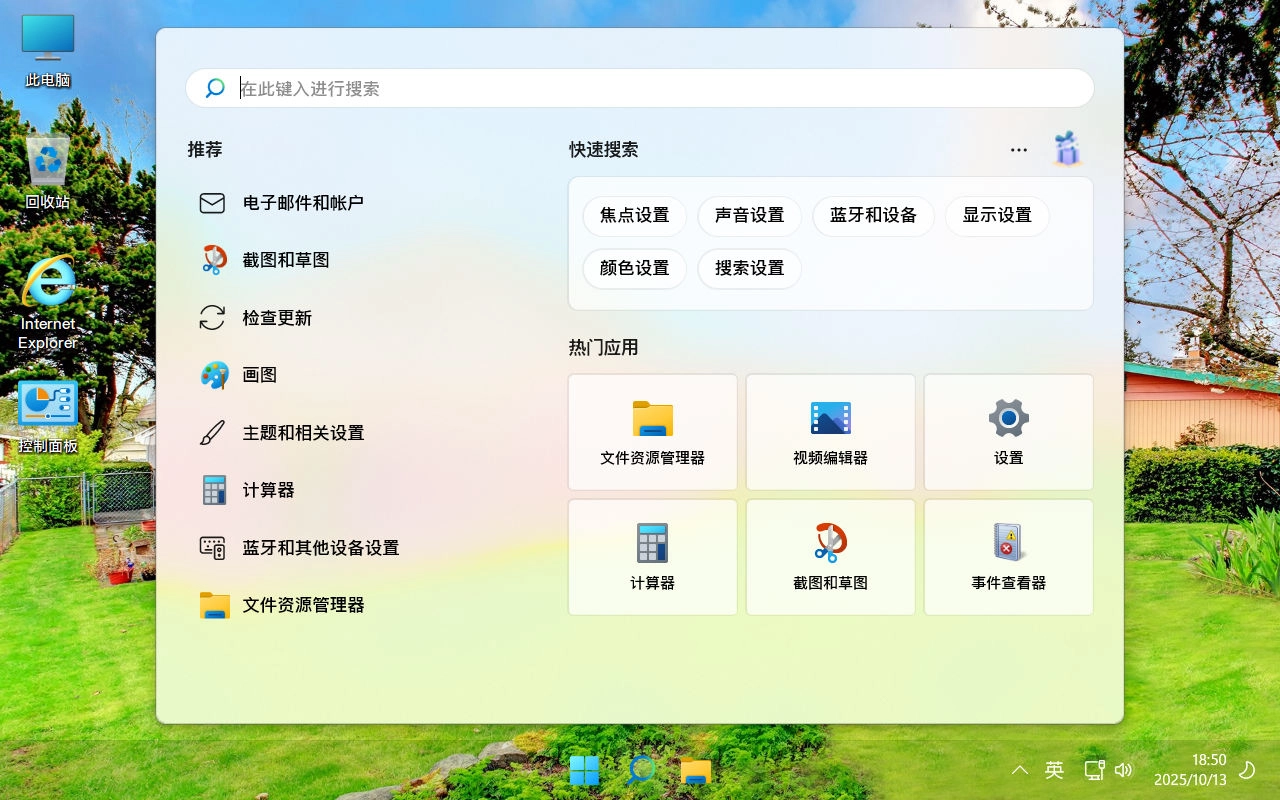The height and width of the screenshot is (800, 1280).
Task: Open 截图和草图 in hot apps
Action: [x=830, y=557]
